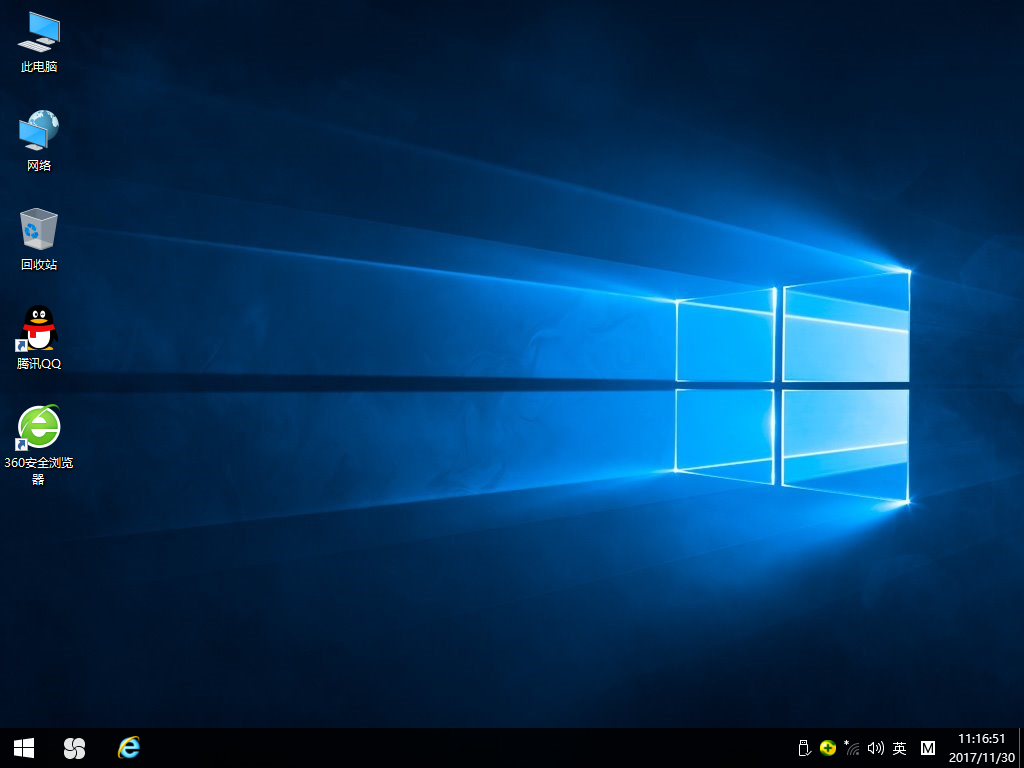Select the 网络 desktop icon
The image size is (1024, 768).
[39, 140]
